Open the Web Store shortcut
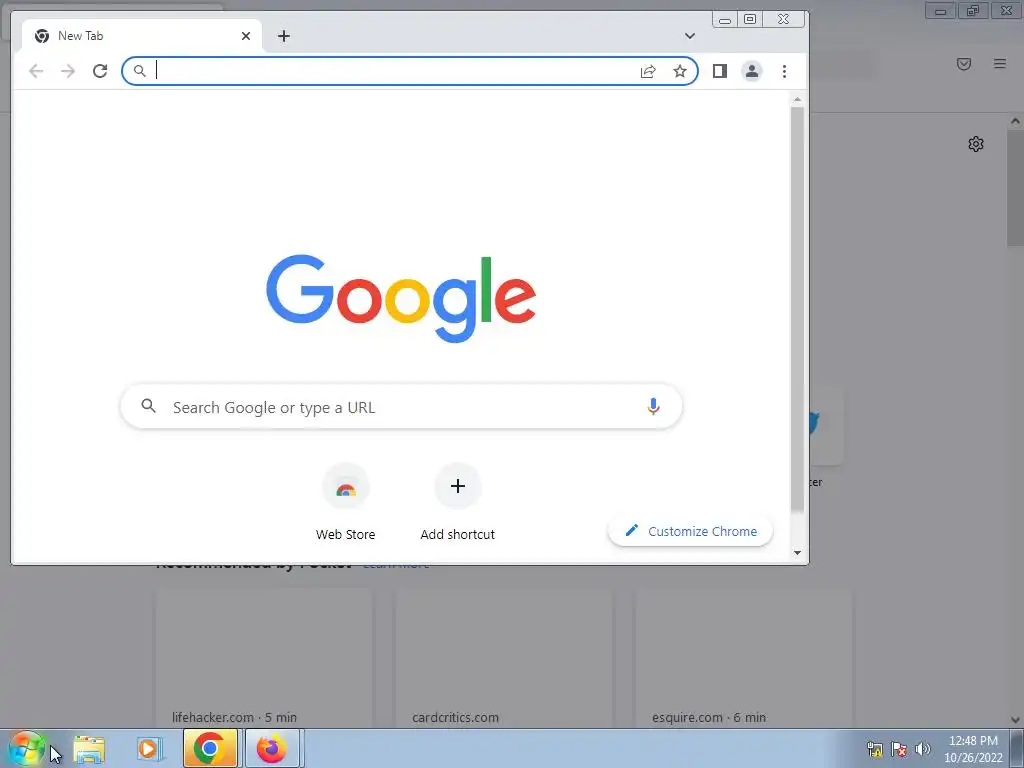 [x=345, y=503]
